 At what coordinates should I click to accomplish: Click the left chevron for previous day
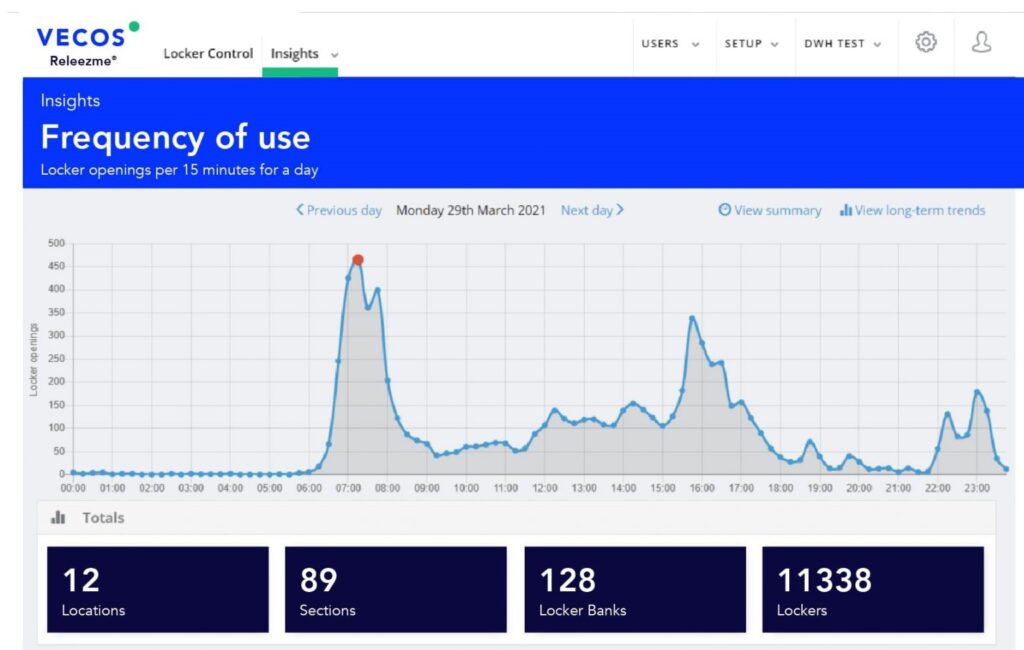(300, 210)
